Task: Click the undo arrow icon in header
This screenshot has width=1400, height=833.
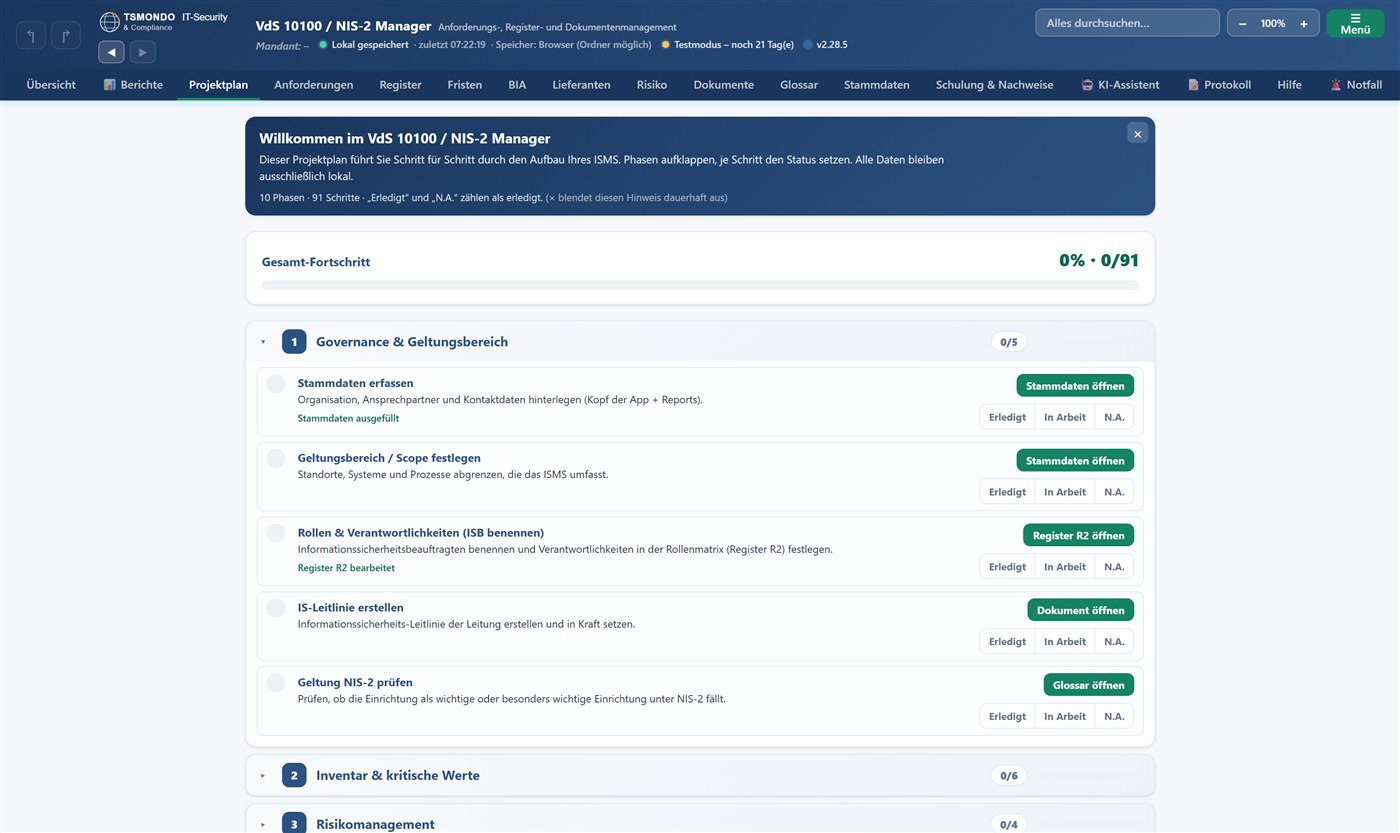Action: 31,36
